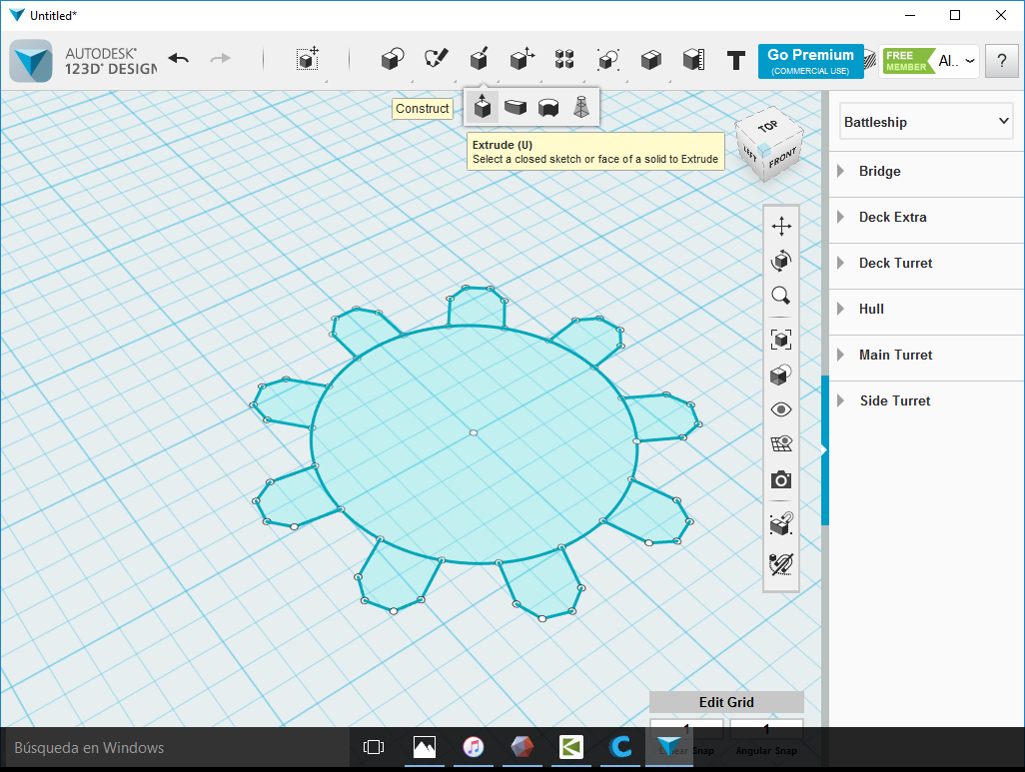Redo the previous action
Viewport: 1025px width, 772px height.
(x=220, y=59)
